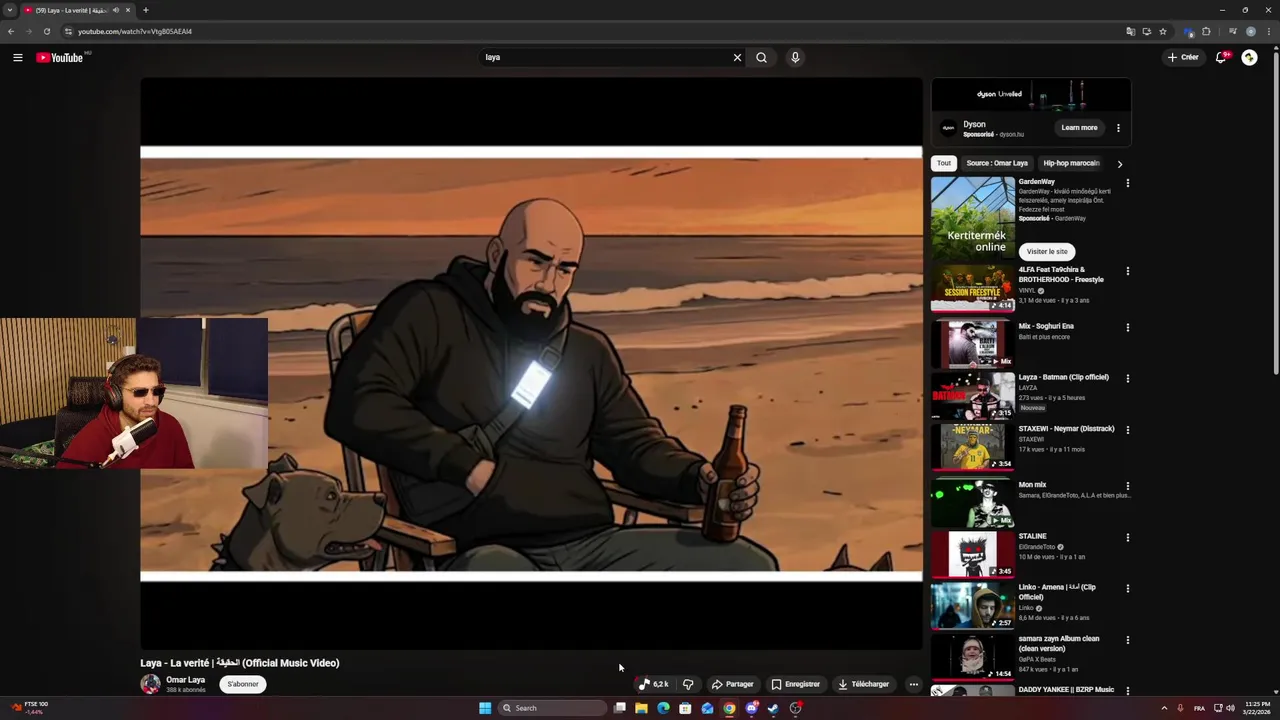Reload the page in Chrome
The width and height of the screenshot is (1280, 720).
click(x=46, y=31)
